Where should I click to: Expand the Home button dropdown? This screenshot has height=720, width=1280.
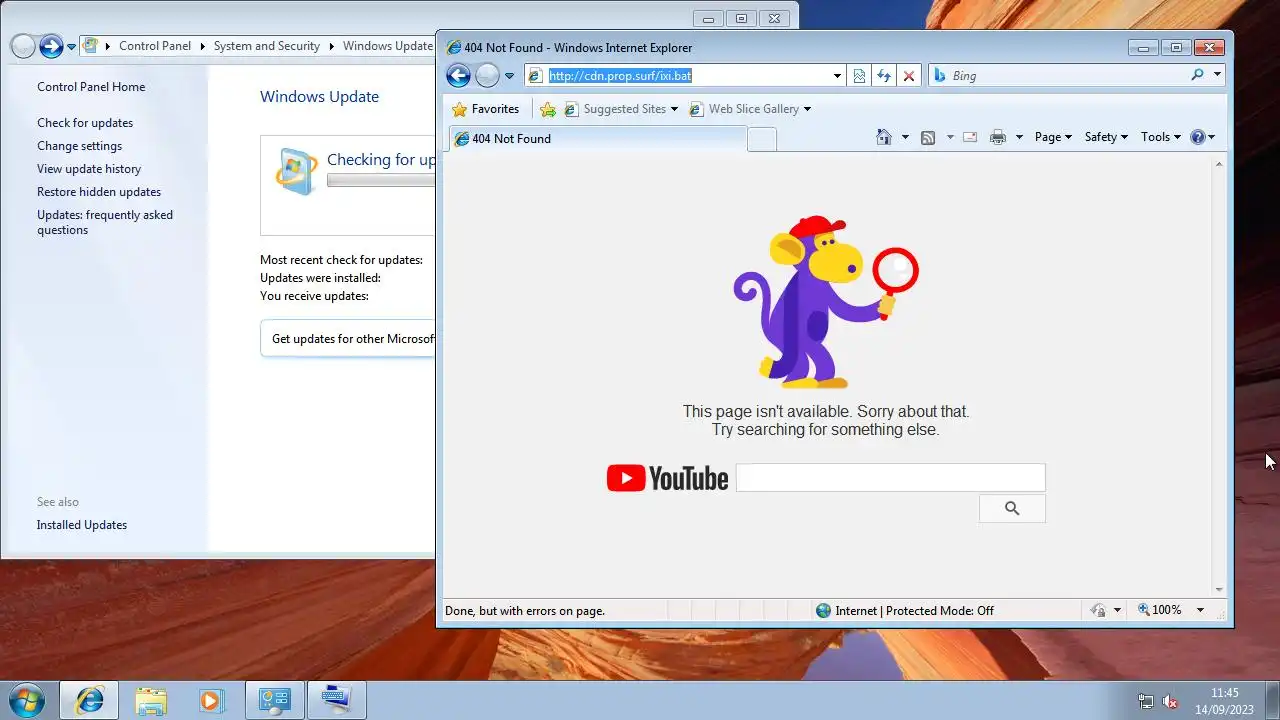[x=905, y=137]
